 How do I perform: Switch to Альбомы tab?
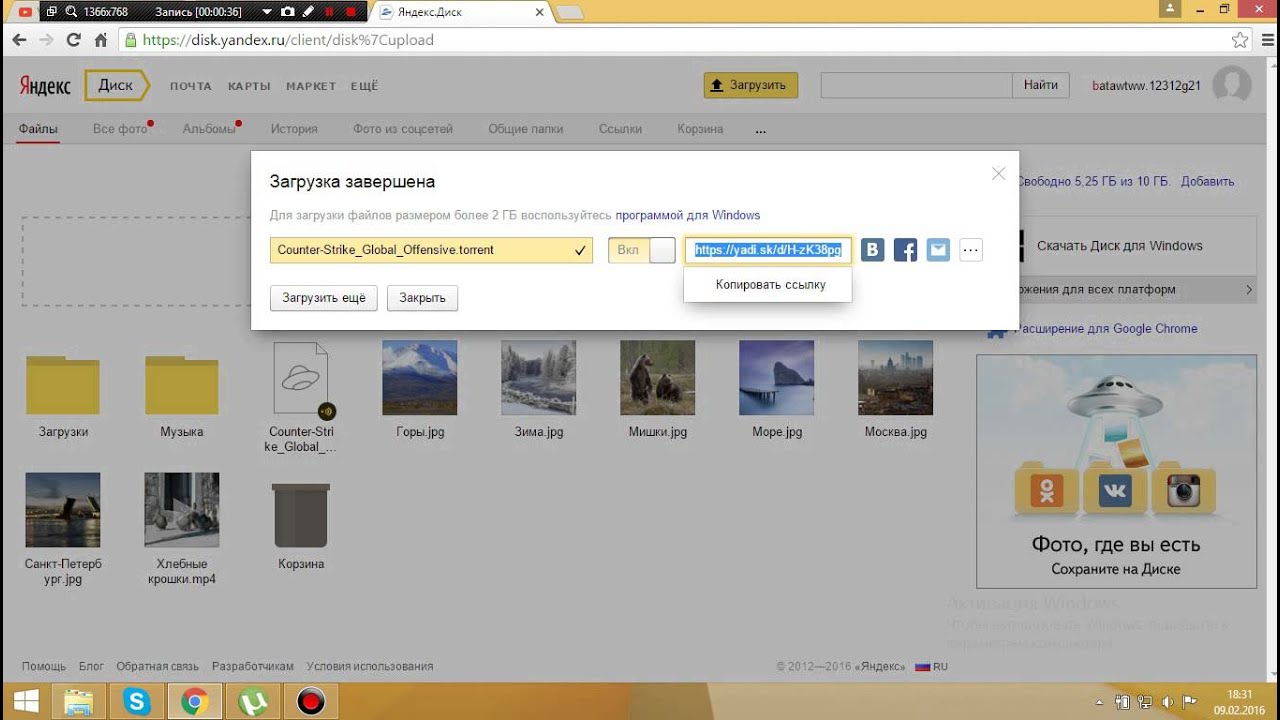point(208,129)
